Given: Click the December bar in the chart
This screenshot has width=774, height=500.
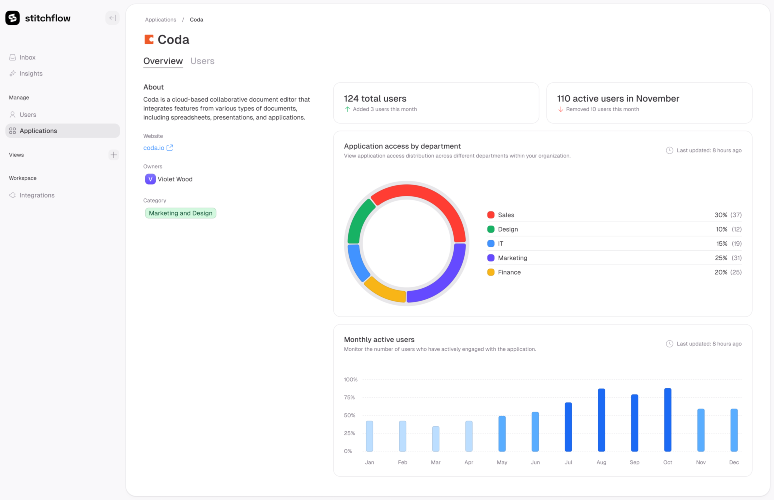Looking at the screenshot, I should [x=734, y=430].
